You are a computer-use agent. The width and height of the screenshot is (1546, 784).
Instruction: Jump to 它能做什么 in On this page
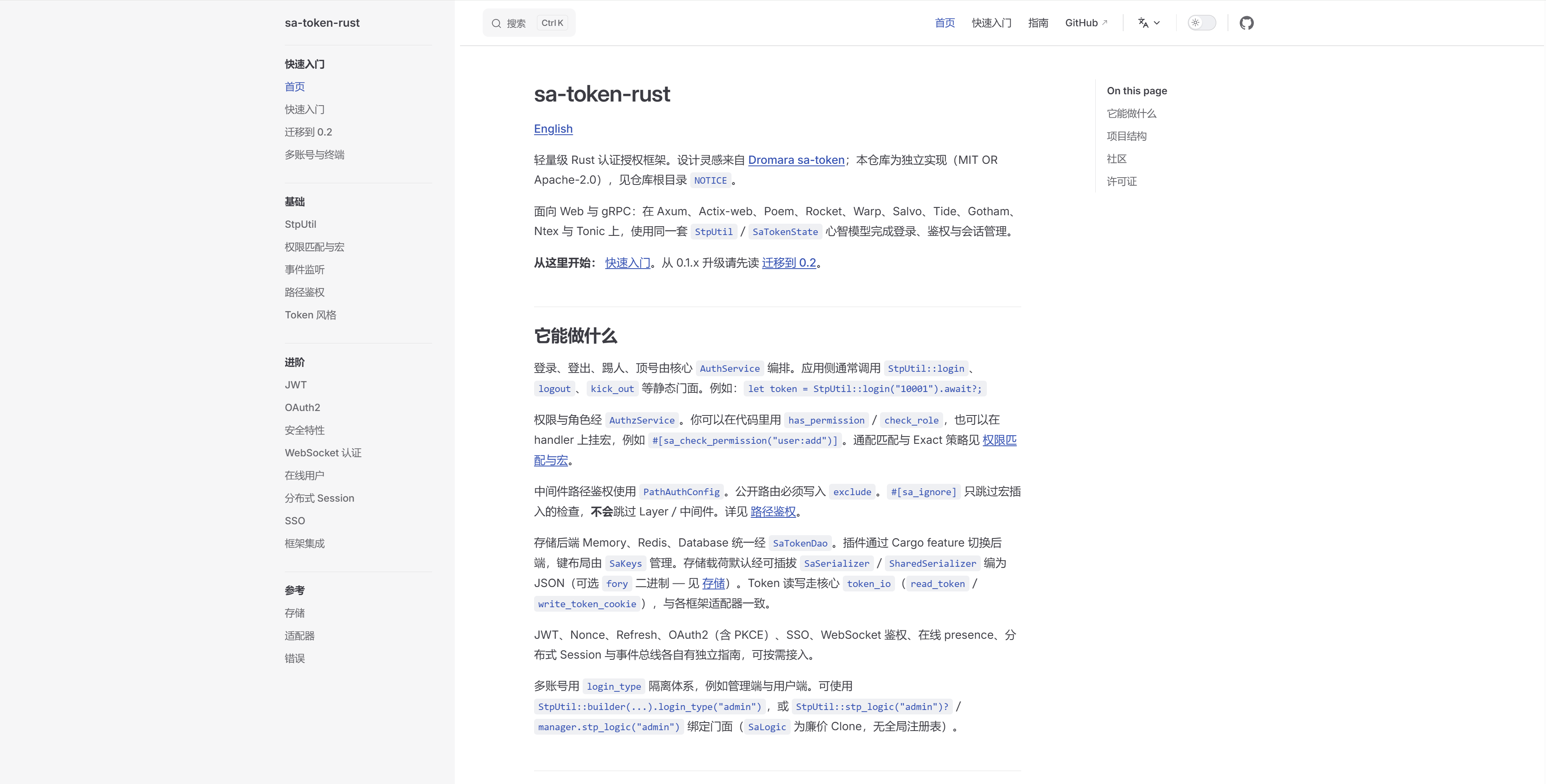[x=1131, y=113]
